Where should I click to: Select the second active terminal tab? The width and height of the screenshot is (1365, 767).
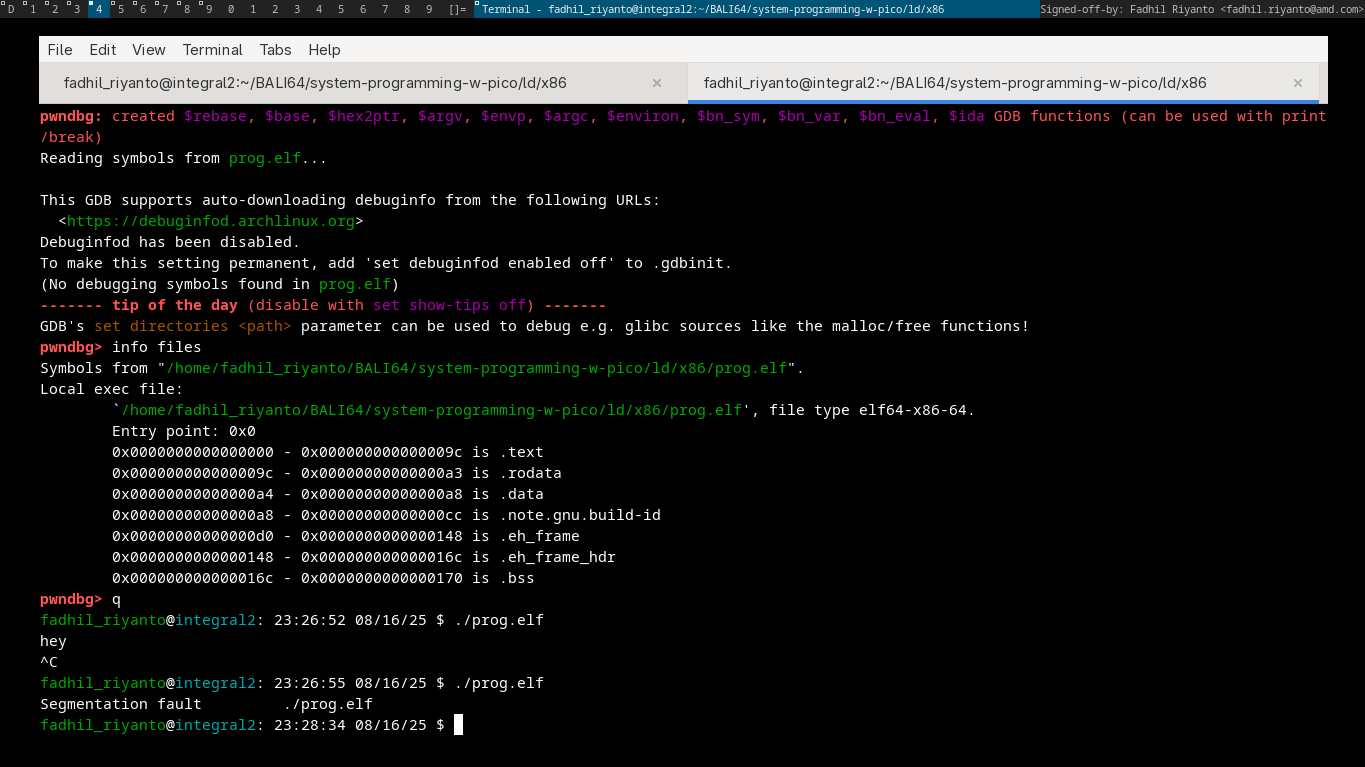955,83
